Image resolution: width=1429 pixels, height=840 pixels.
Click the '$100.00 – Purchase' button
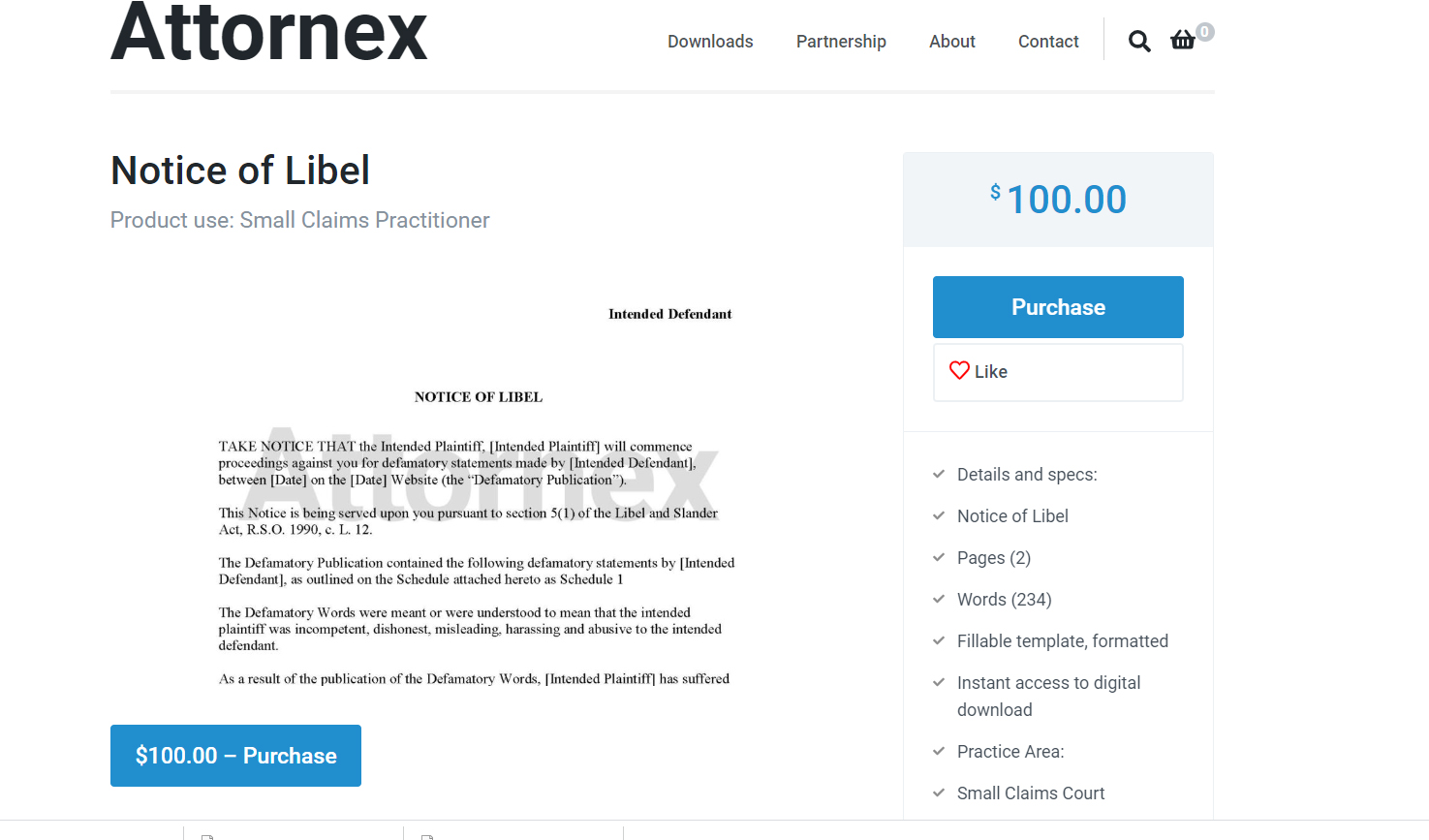235,755
